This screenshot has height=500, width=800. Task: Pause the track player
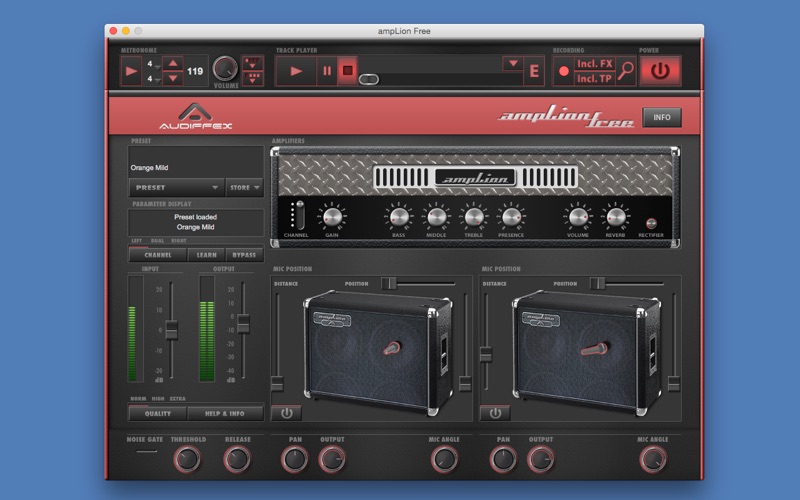(x=327, y=71)
